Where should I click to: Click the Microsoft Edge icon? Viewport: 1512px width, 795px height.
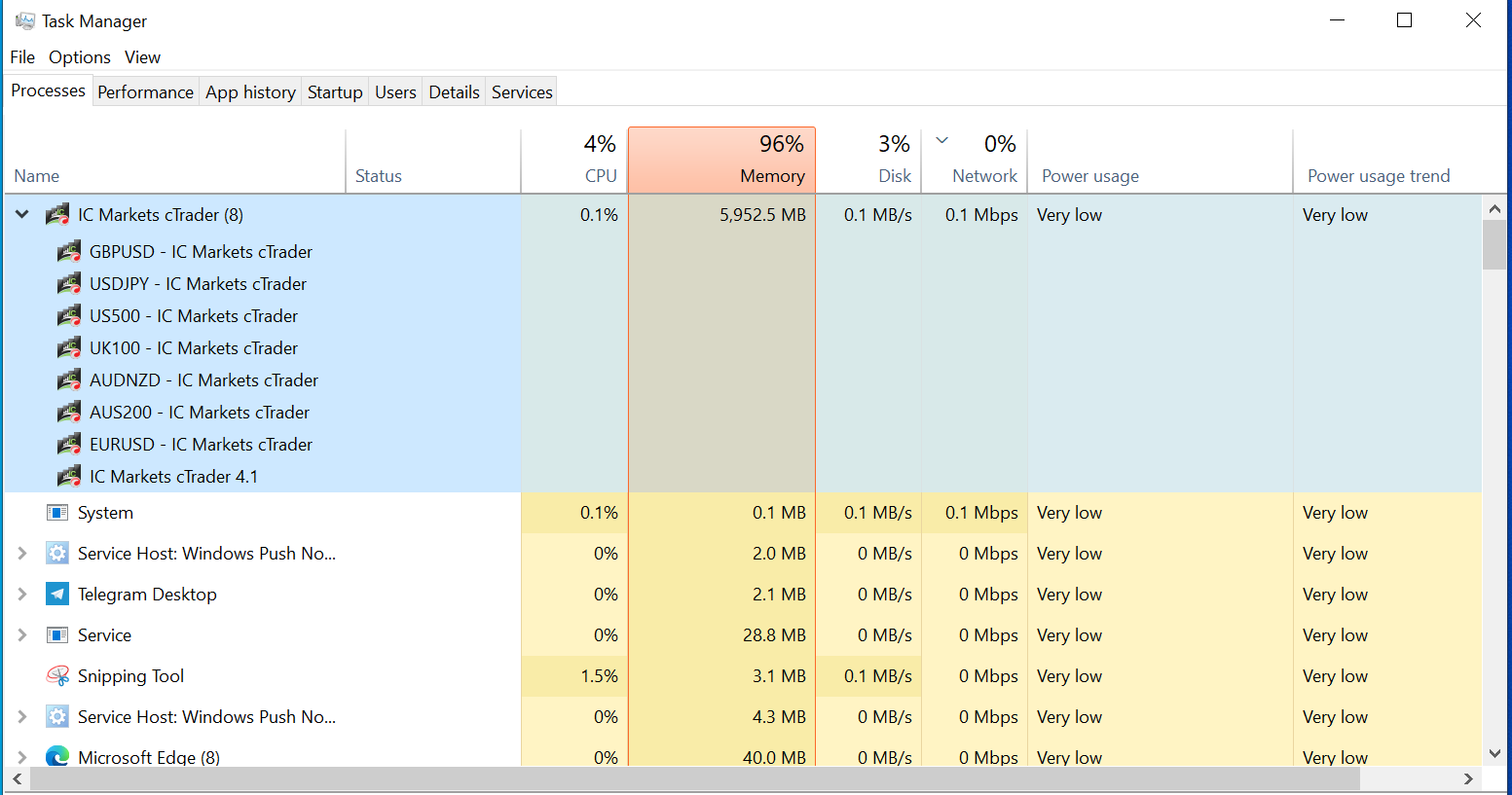pyautogui.click(x=57, y=756)
